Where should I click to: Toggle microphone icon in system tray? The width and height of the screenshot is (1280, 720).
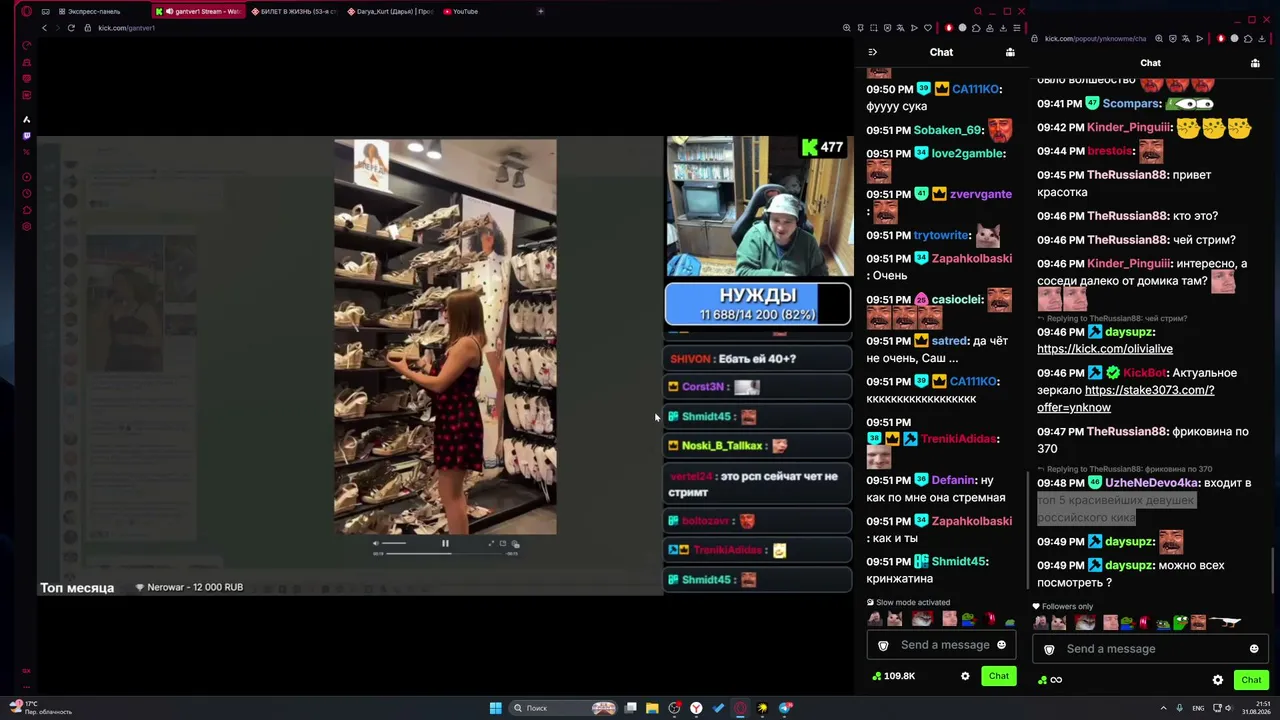click(x=1180, y=708)
